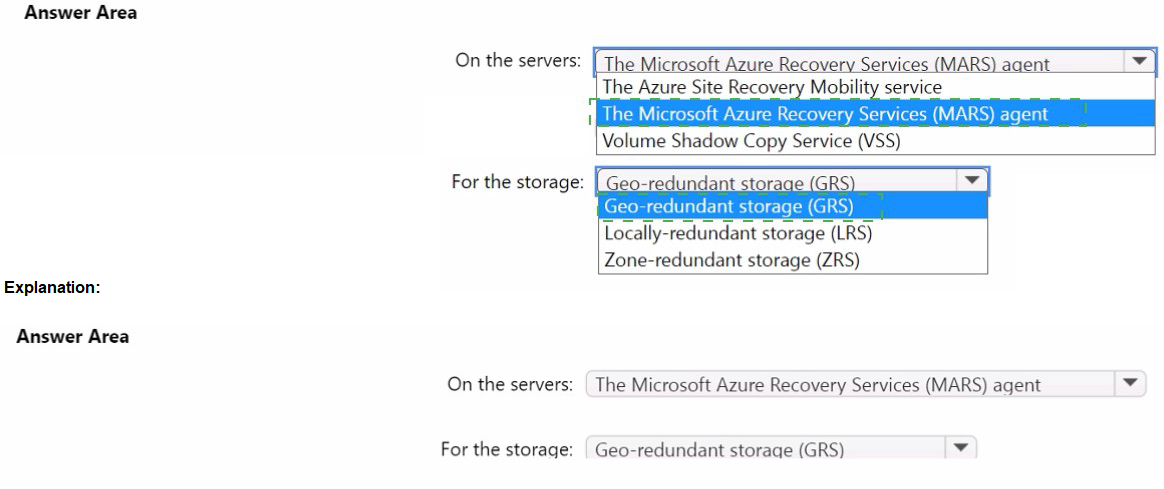The height and width of the screenshot is (489, 1164).
Task: Pick 'Volume Shadow Copy Service (VSS)' option
Action: [751, 141]
